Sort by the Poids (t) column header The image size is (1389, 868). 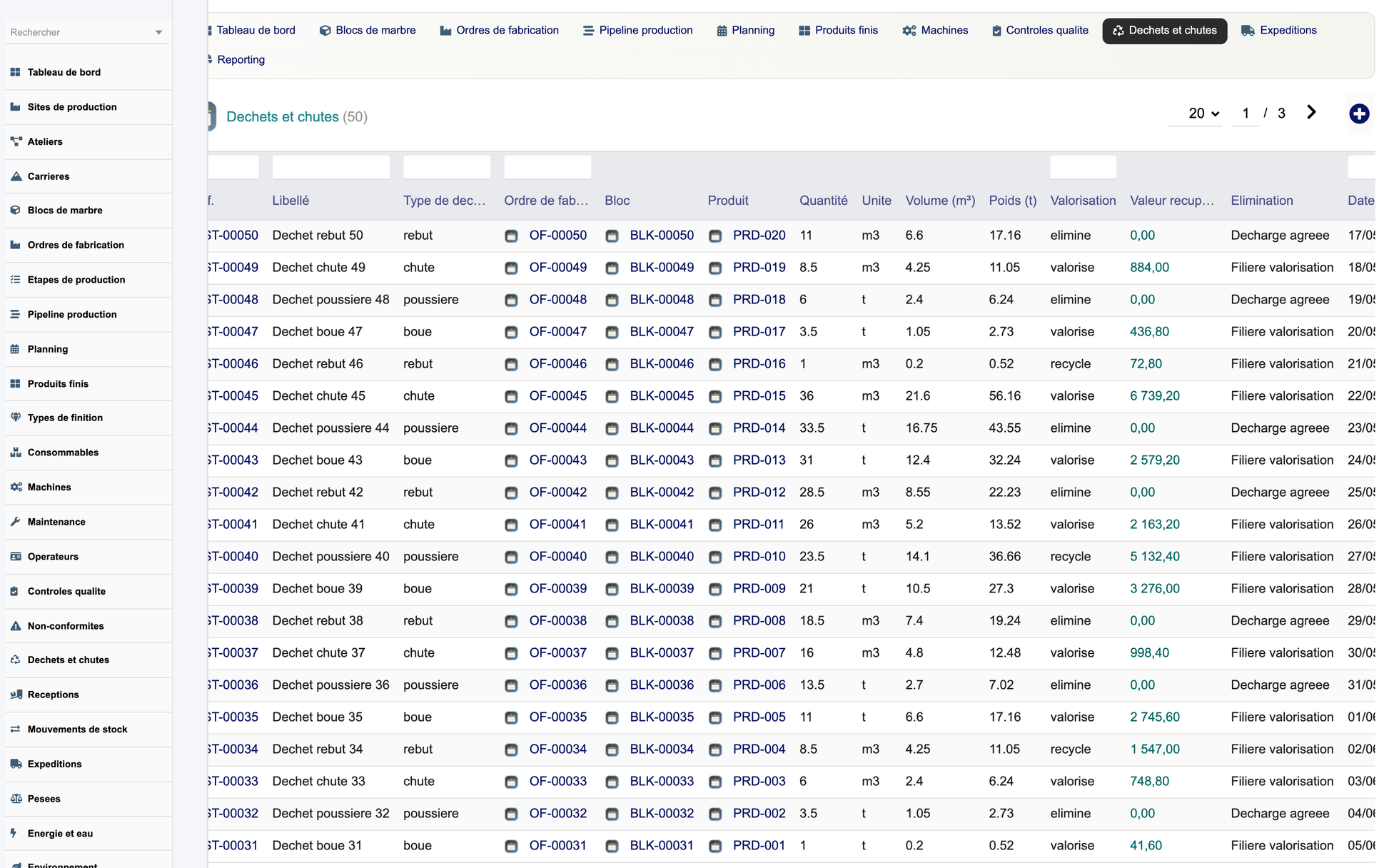point(1013,201)
